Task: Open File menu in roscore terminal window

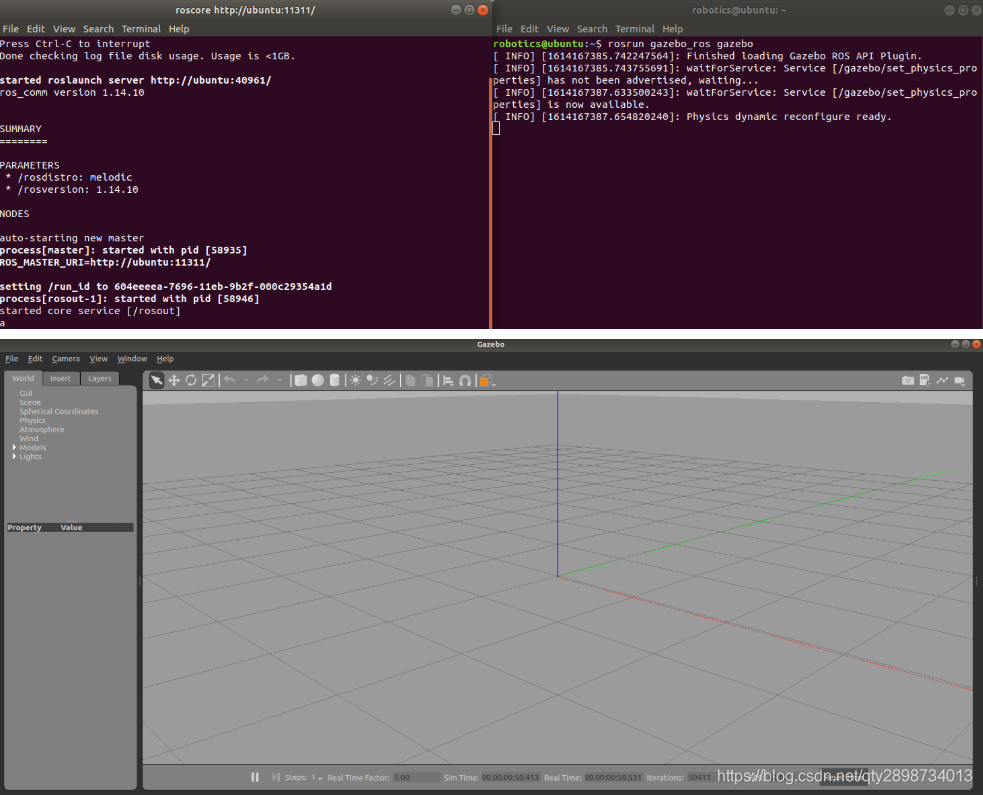Action: point(11,29)
